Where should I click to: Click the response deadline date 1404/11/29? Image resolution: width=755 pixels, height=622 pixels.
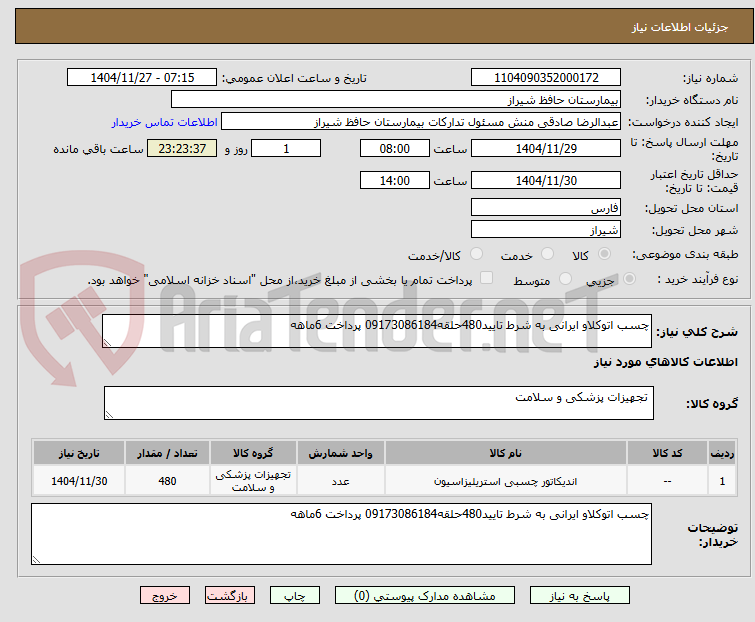pos(546,148)
